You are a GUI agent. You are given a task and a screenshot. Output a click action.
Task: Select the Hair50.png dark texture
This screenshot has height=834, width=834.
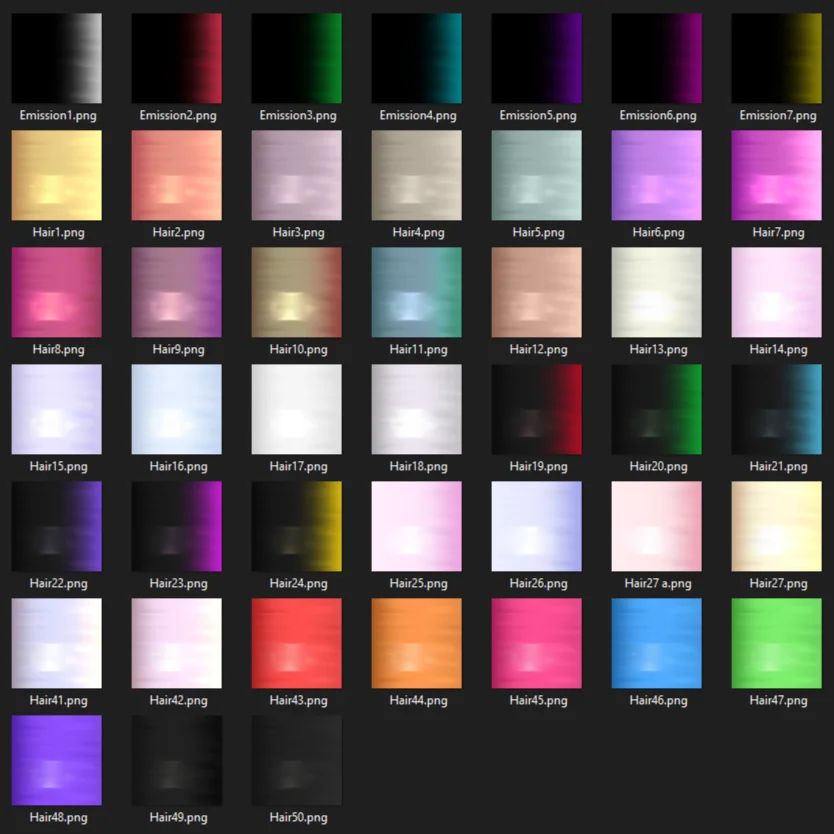coord(297,760)
